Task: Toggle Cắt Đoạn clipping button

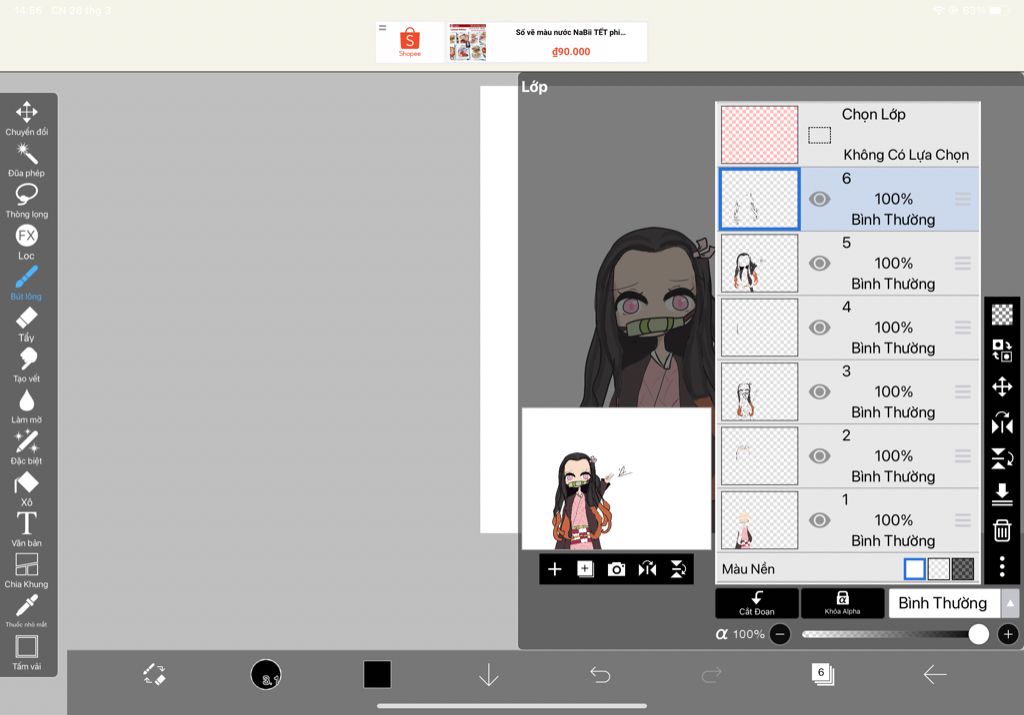Action: click(757, 603)
